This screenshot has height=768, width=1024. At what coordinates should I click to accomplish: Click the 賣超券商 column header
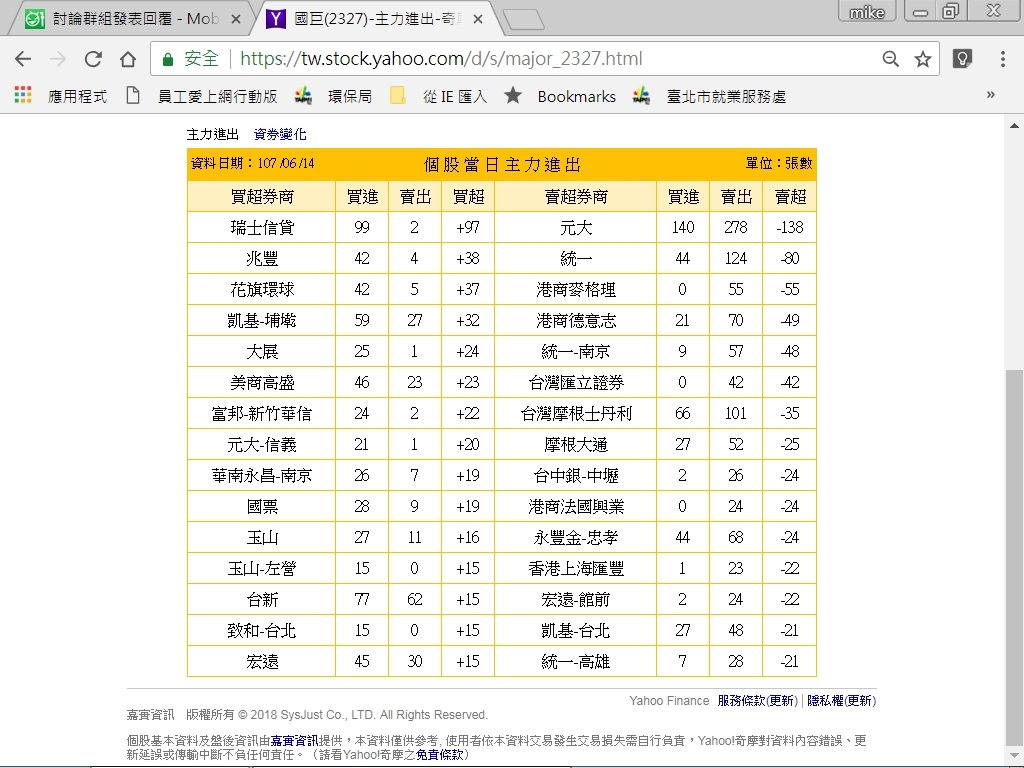point(576,197)
